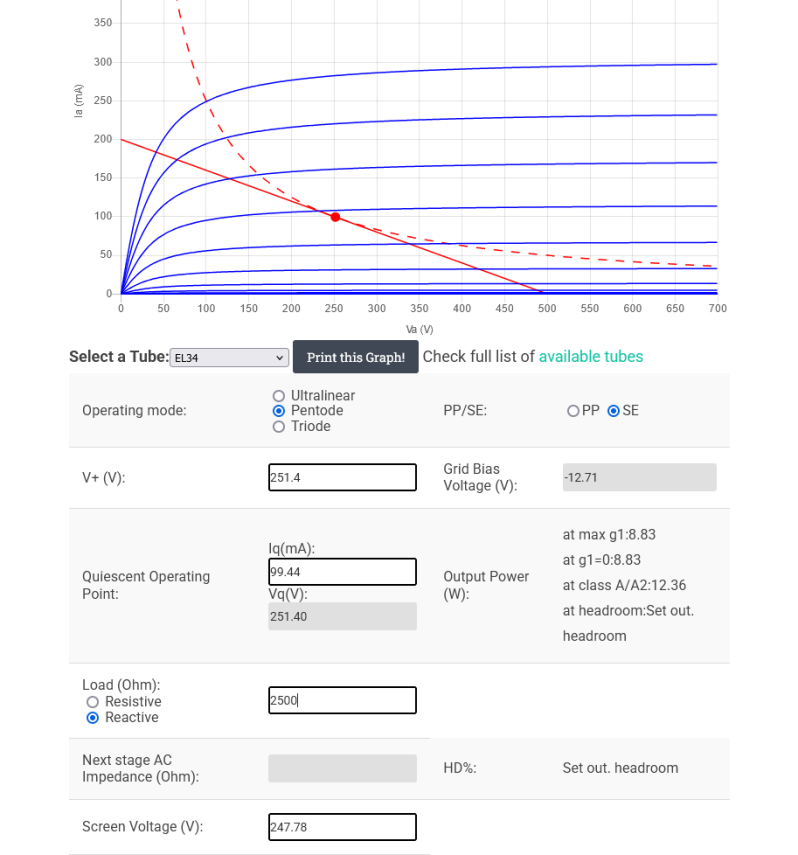The width and height of the screenshot is (798, 855).
Task: Switch to PP push-pull configuration
Action: pyautogui.click(x=573, y=411)
